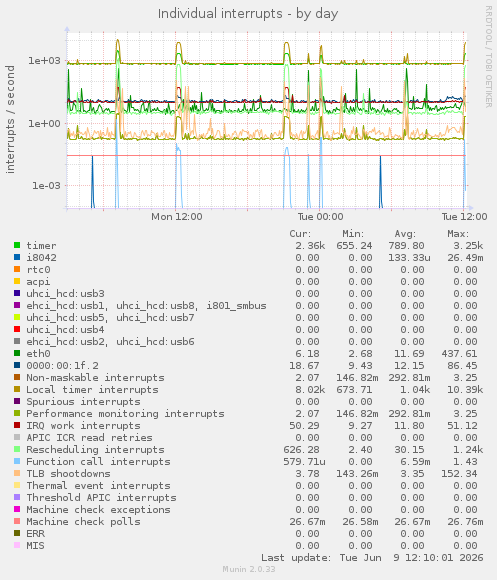This screenshot has height=580, width=497.
Task: Click the 'ehci_hcd:usb2, uhci_hcd:usb6' label
Action: click(110, 341)
